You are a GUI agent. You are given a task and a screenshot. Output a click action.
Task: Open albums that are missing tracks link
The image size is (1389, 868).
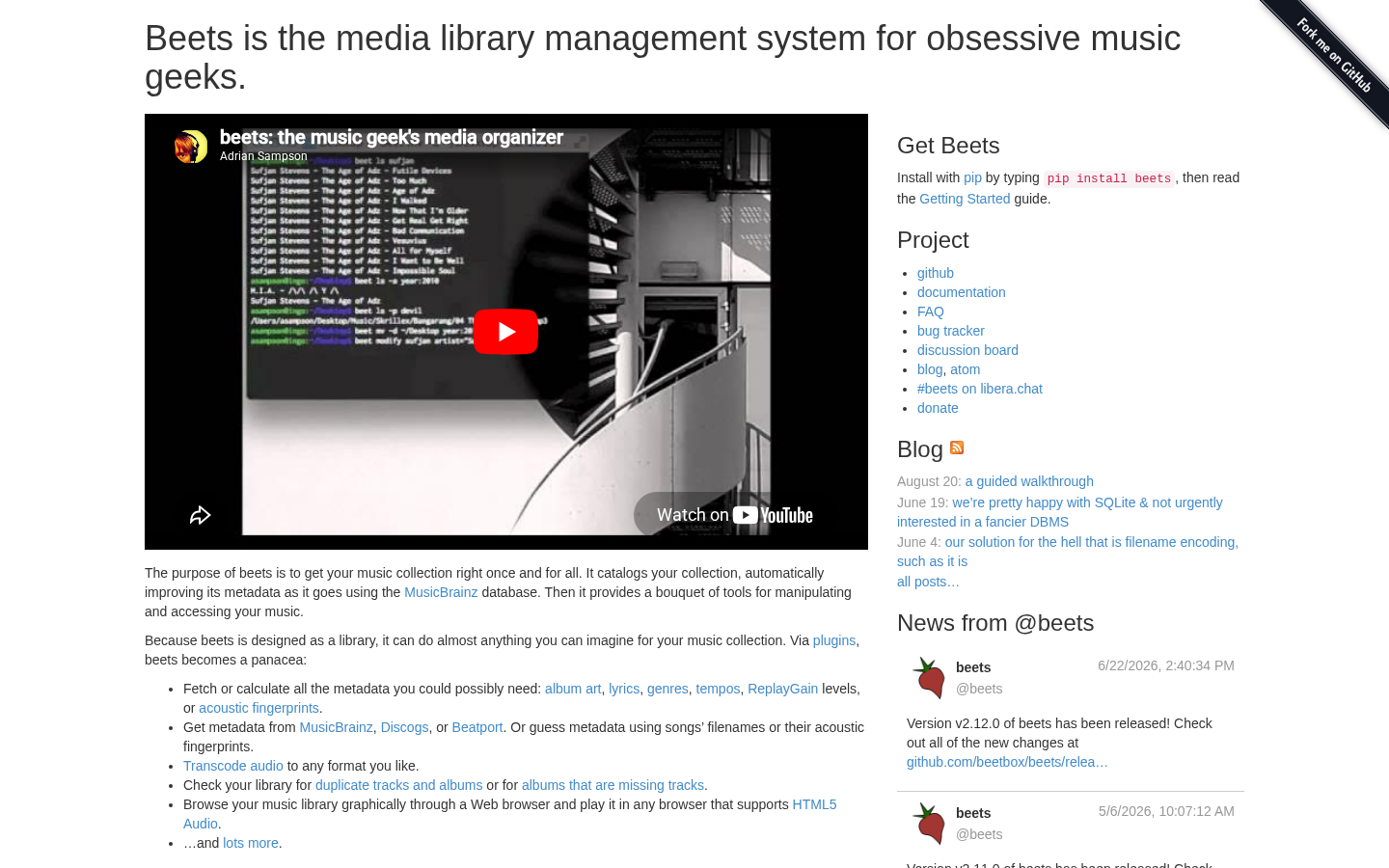(613, 785)
